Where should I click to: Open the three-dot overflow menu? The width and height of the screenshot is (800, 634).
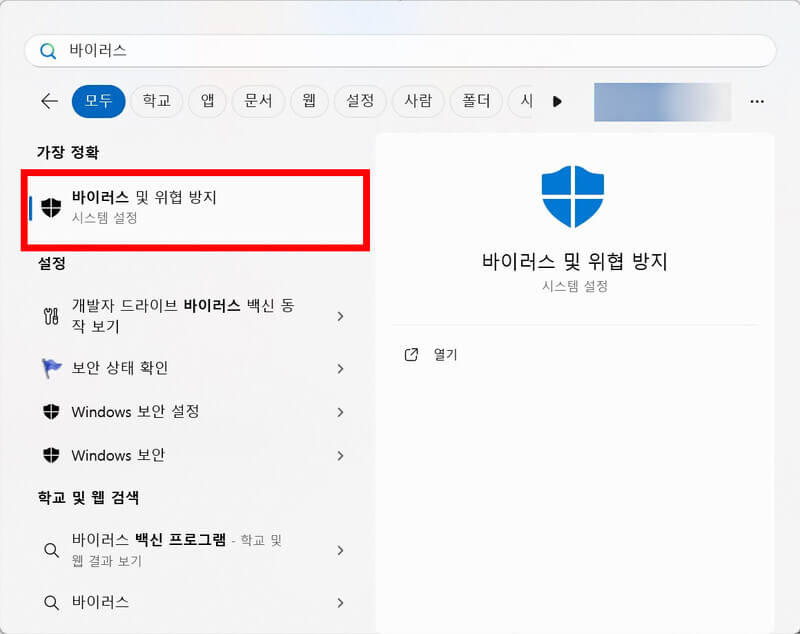pos(758,101)
